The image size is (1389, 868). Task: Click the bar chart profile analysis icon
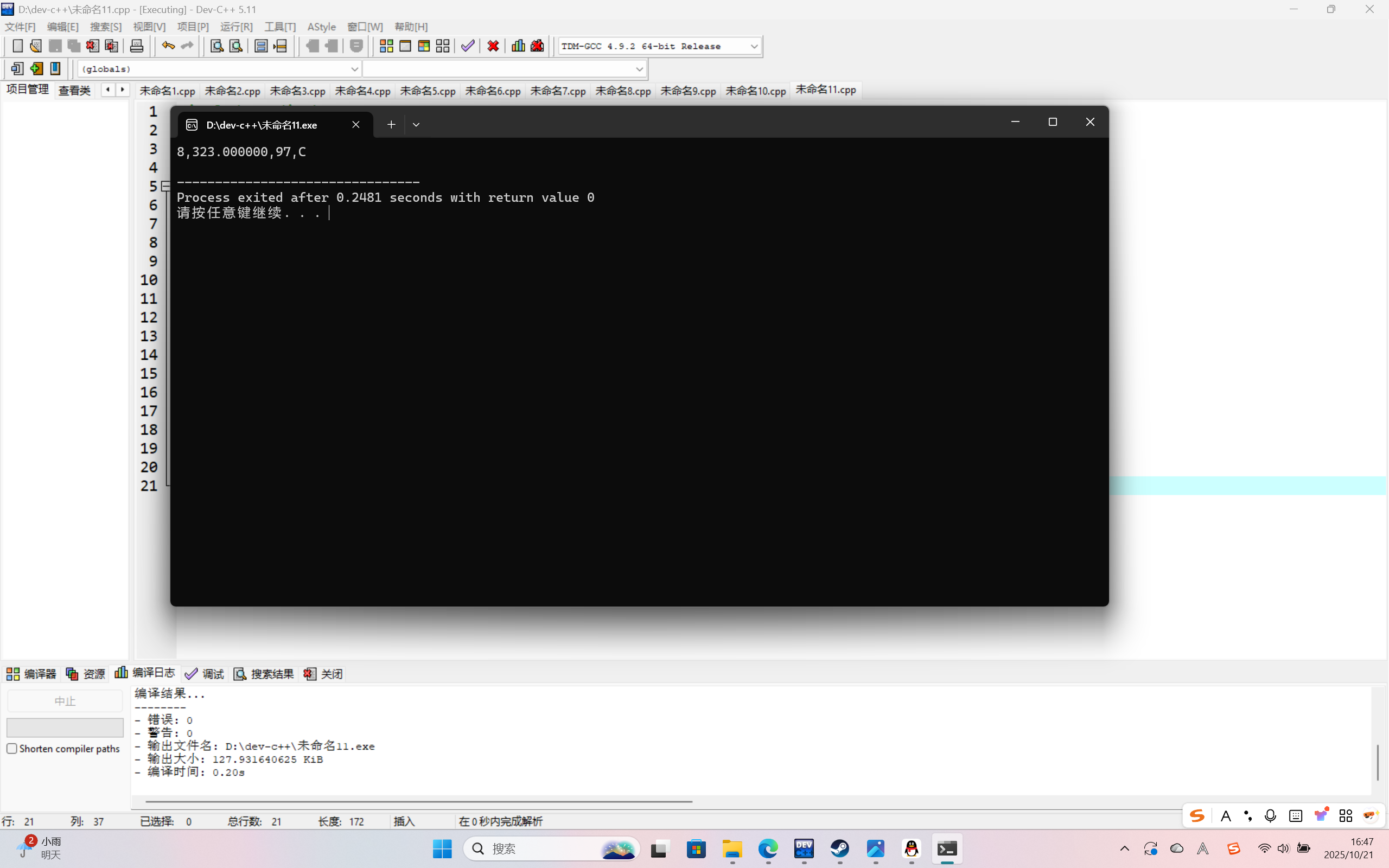click(x=518, y=46)
